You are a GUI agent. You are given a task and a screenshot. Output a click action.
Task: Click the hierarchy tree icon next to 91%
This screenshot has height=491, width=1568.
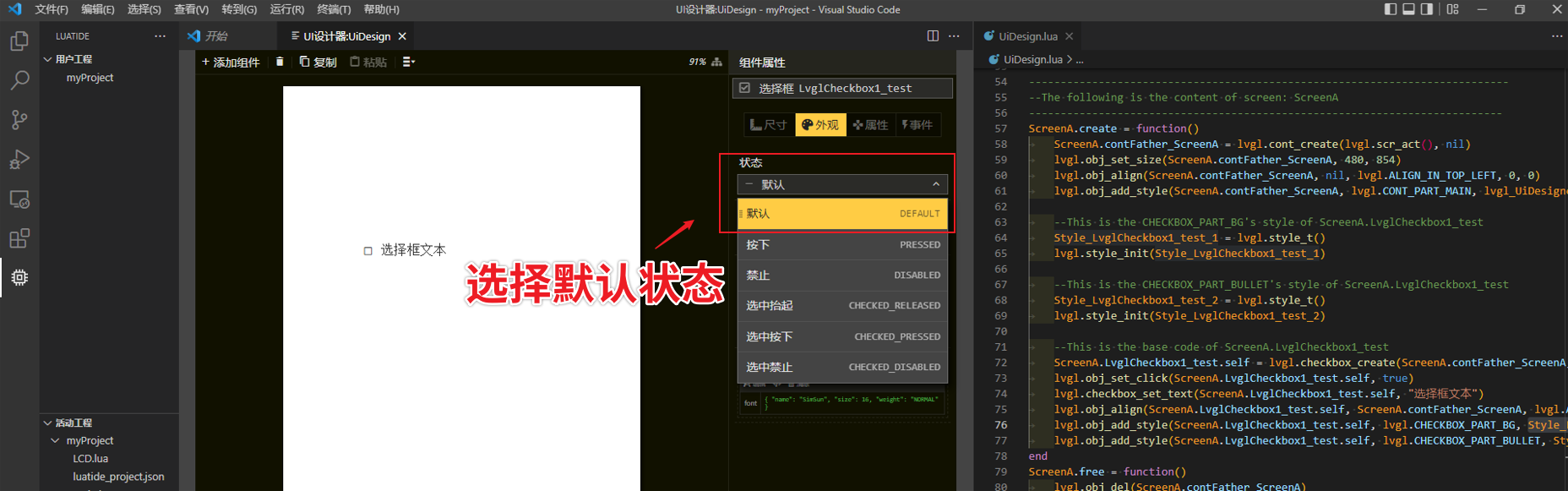716,62
